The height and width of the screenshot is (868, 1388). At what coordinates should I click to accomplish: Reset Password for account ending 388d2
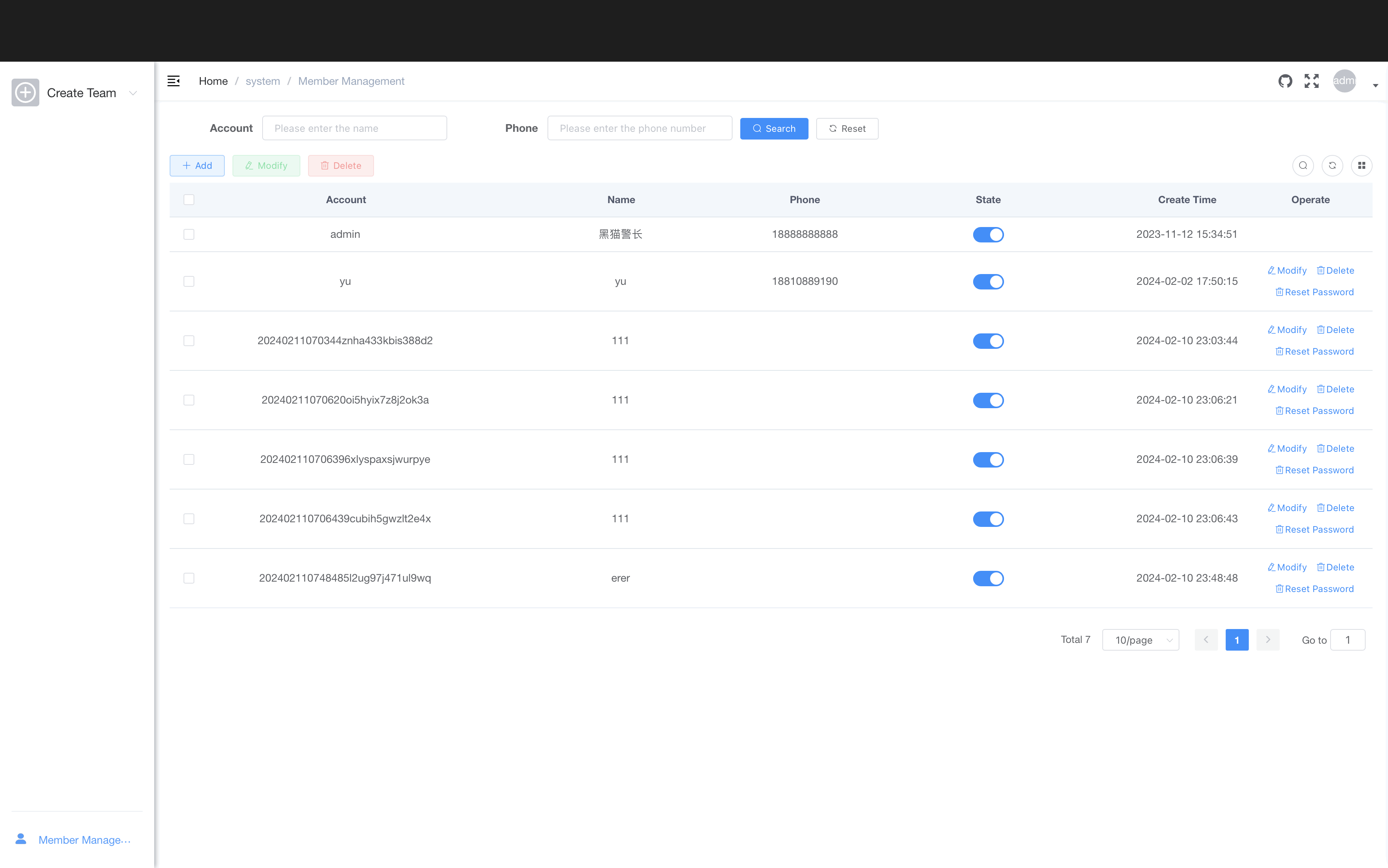click(x=1314, y=352)
